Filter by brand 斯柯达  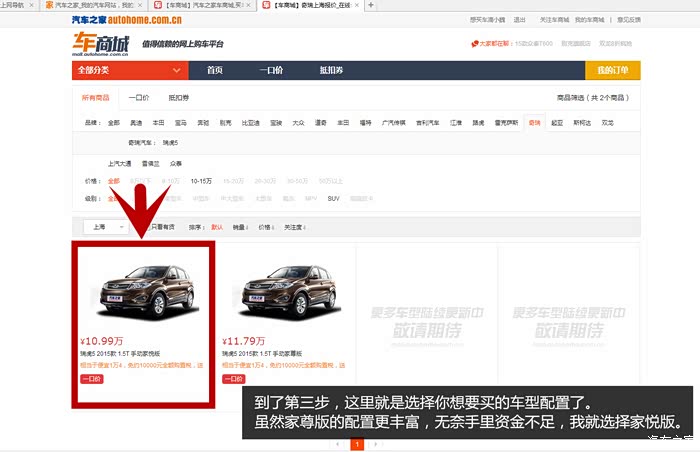(582, 123)
